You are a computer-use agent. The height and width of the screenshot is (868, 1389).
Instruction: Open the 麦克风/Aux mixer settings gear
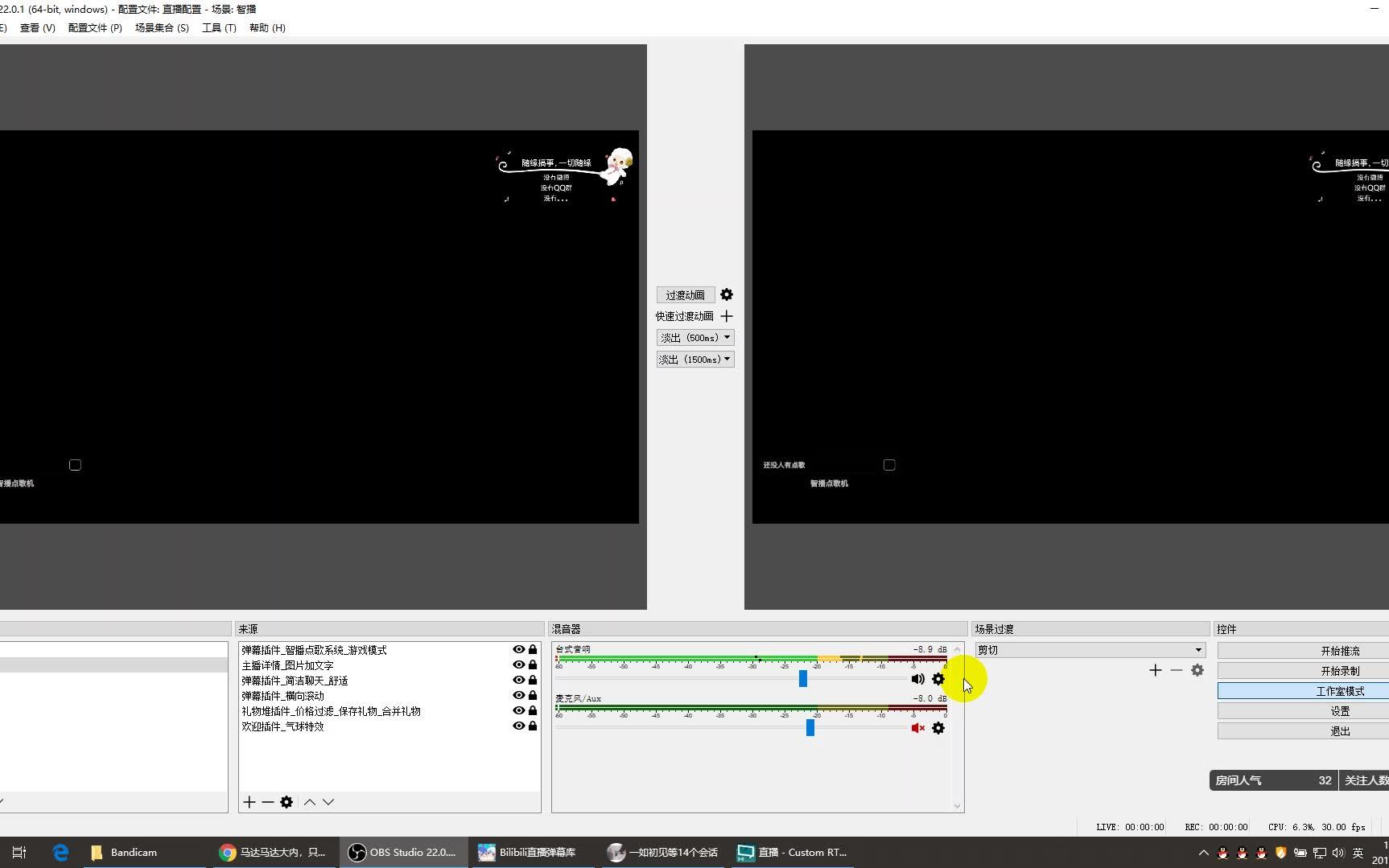938,728
